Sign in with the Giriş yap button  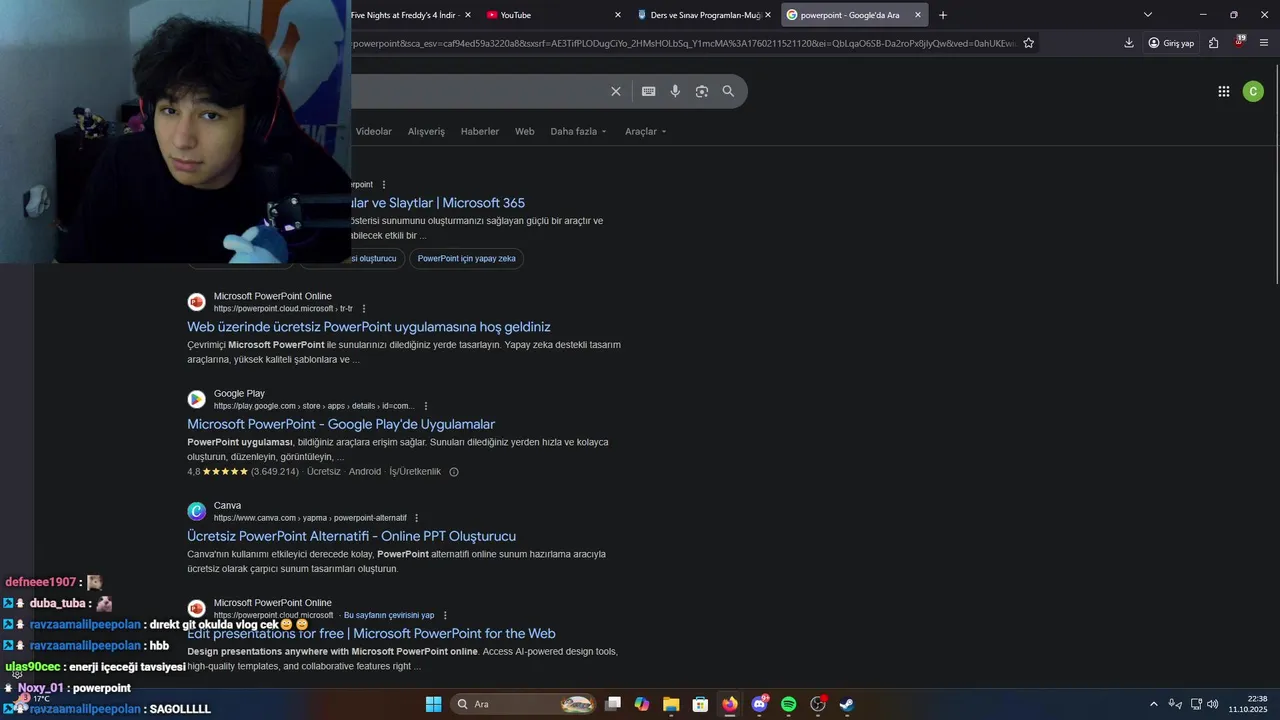tap(1171, 43)
